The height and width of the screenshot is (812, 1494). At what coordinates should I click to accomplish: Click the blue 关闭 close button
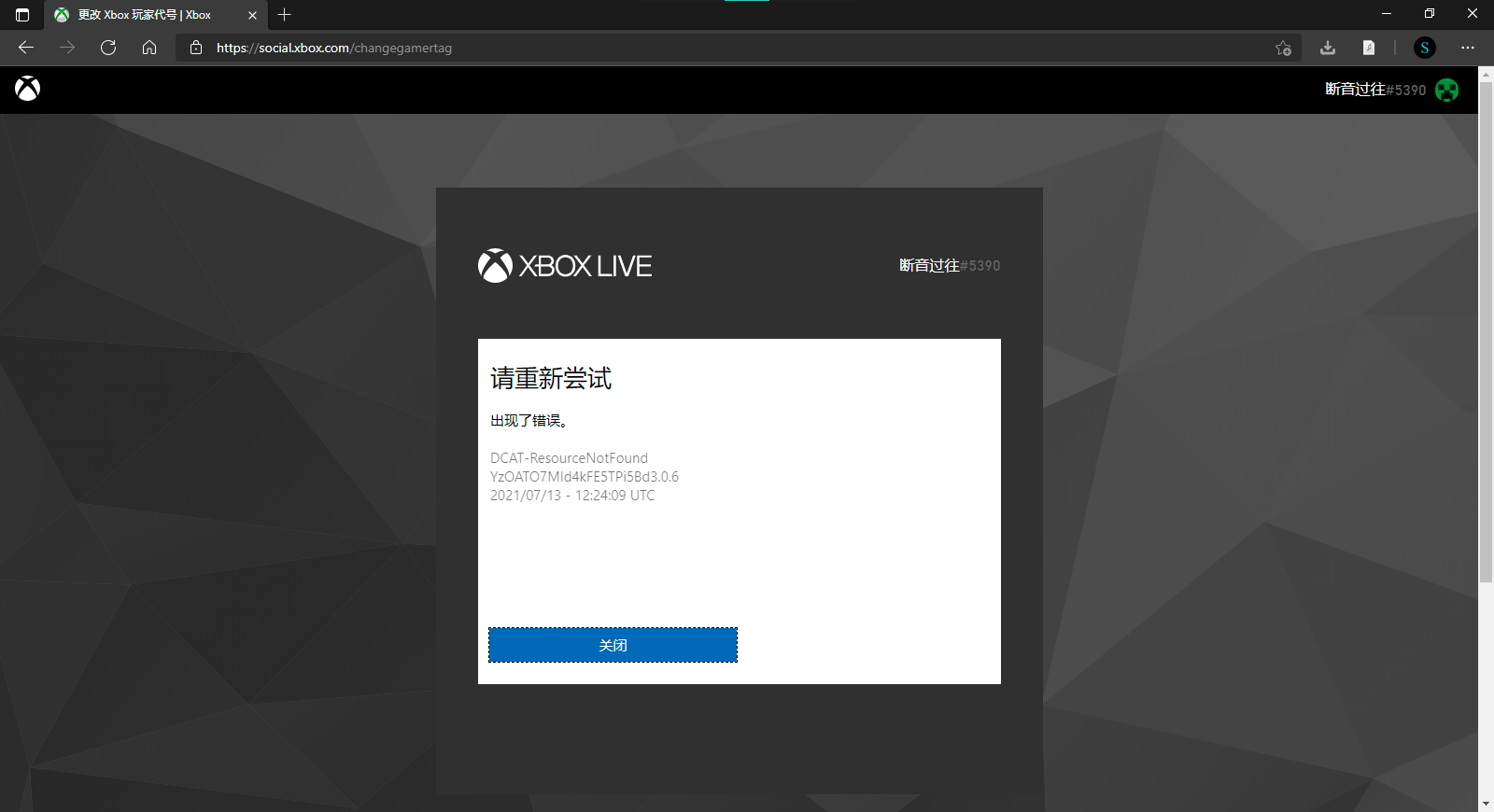(x=613, y=645)
